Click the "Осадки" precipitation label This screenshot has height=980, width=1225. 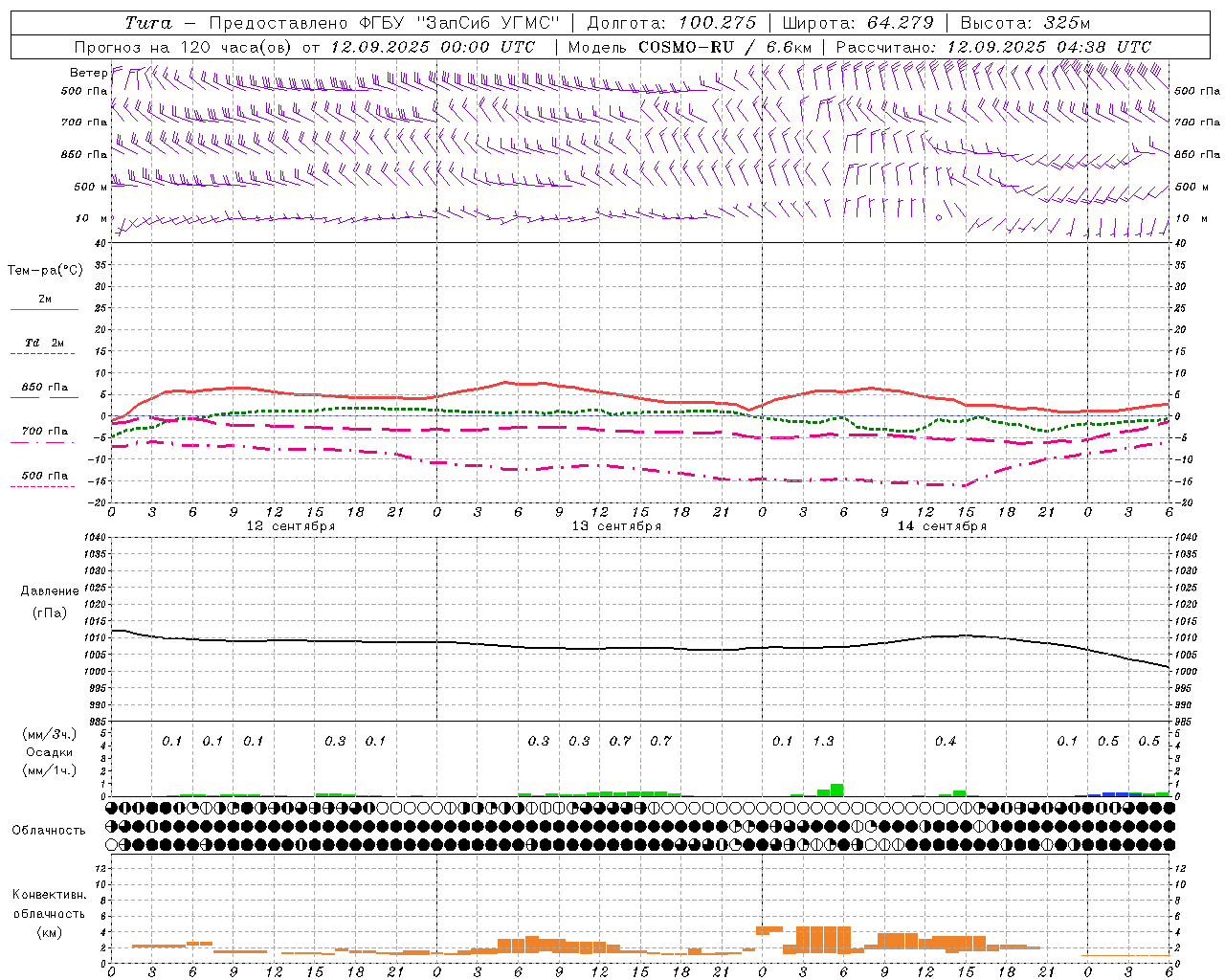[50, 752]
